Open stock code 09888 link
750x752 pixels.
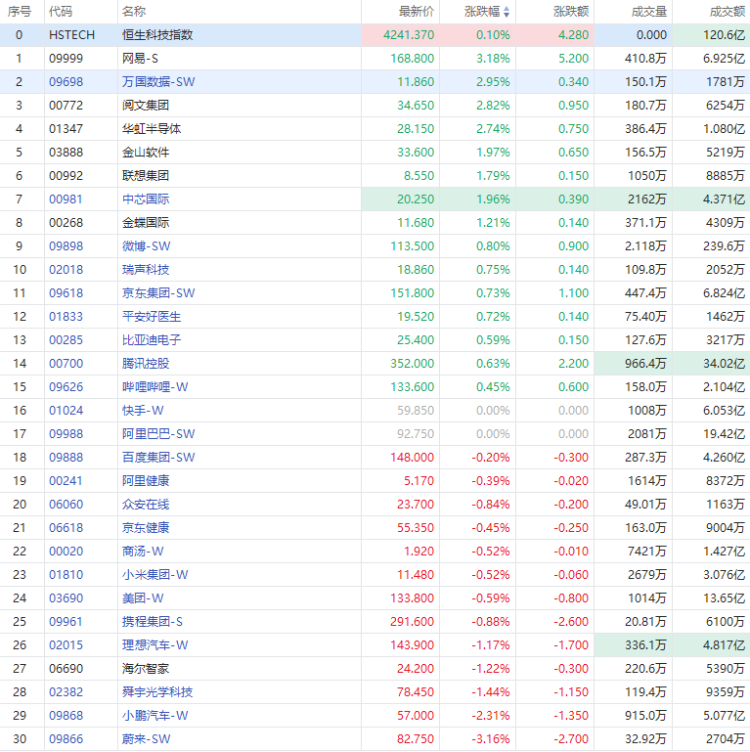tap(66, 458)
